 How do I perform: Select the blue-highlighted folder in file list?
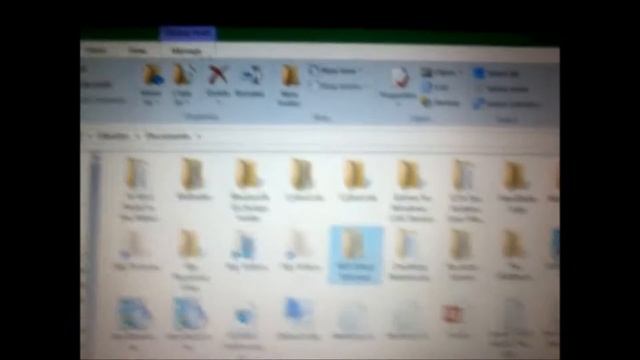356,255
